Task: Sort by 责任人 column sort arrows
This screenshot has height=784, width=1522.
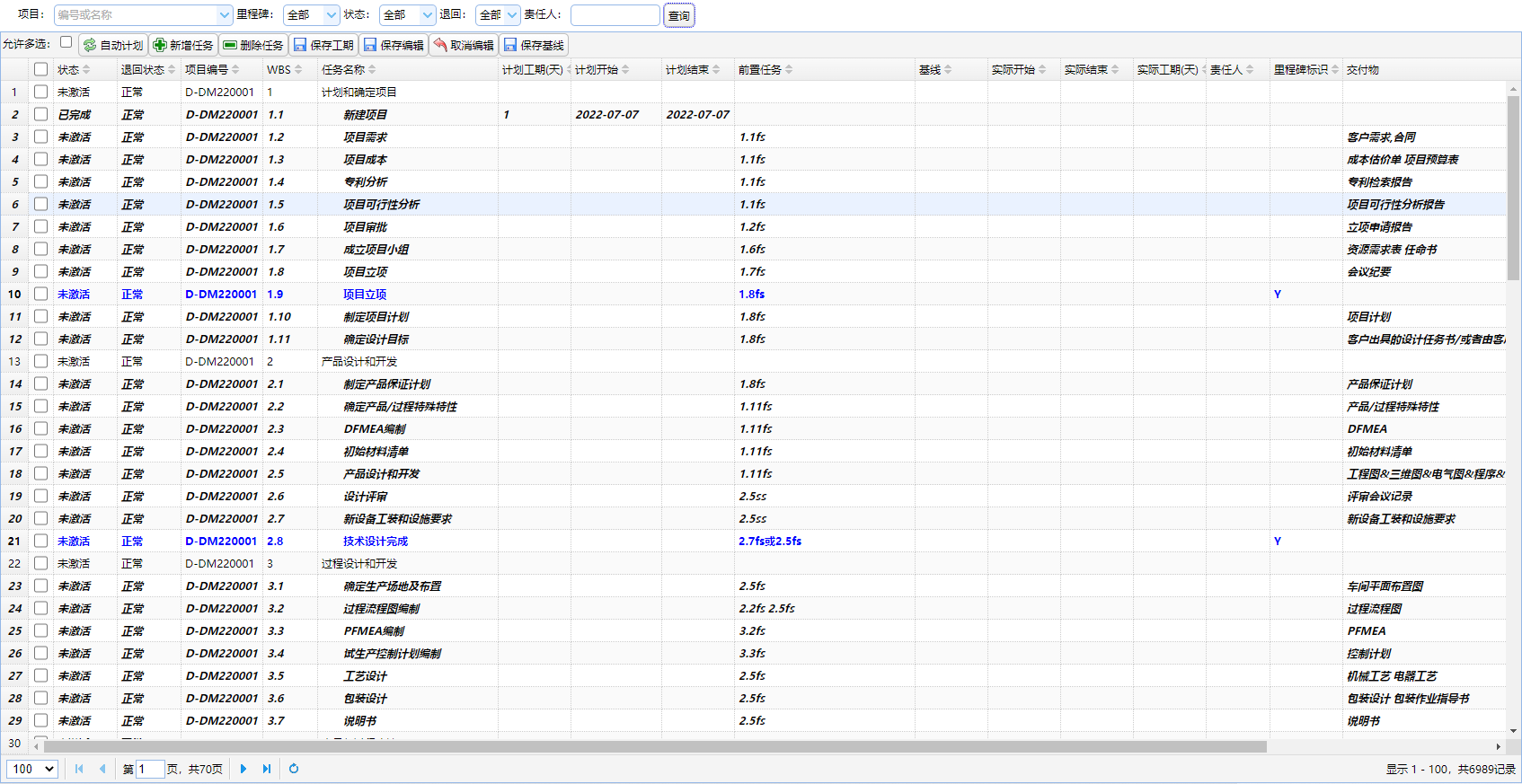Action: tap(1250, 70)
